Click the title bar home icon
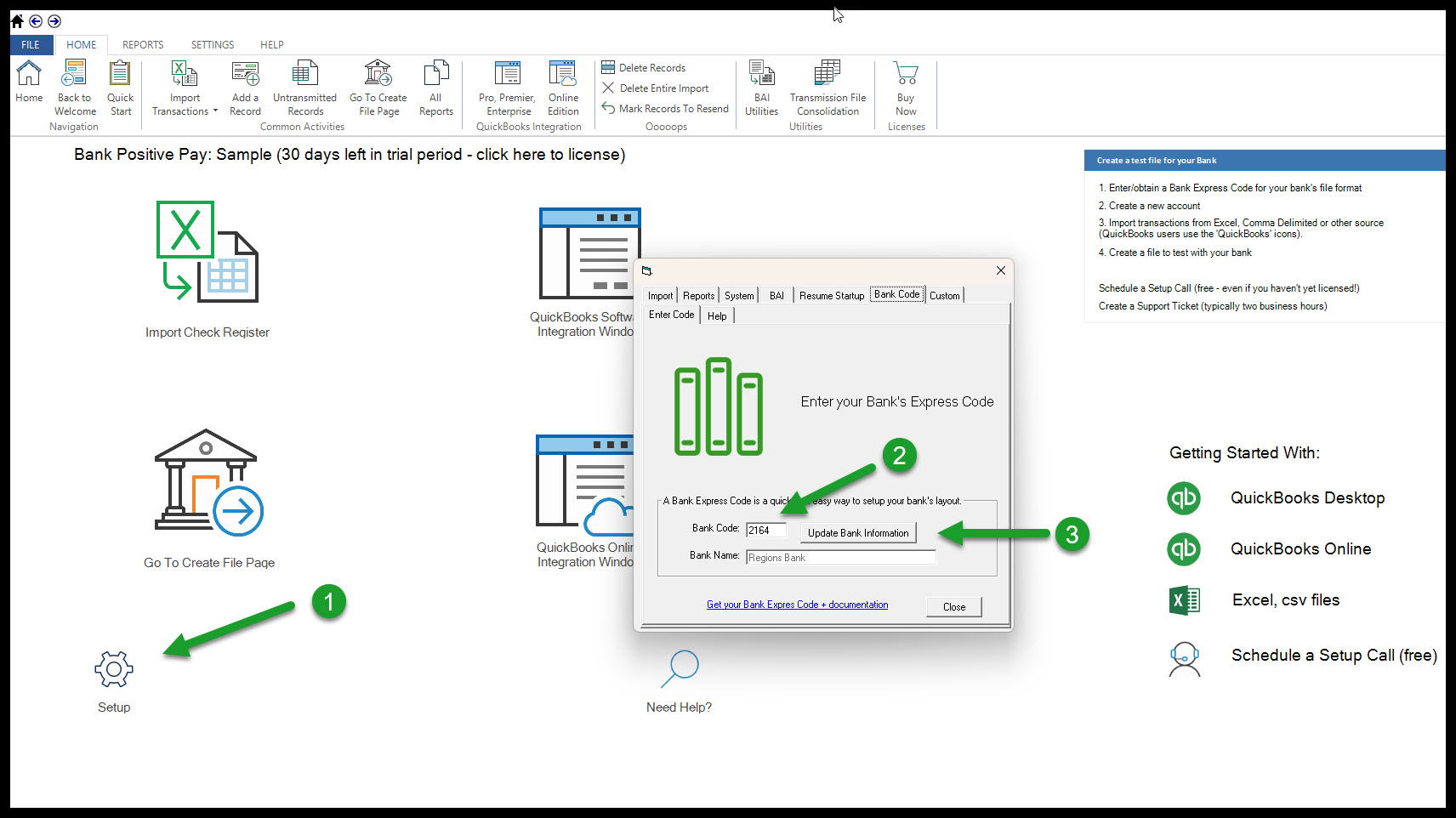 click(x=17, y=21)
